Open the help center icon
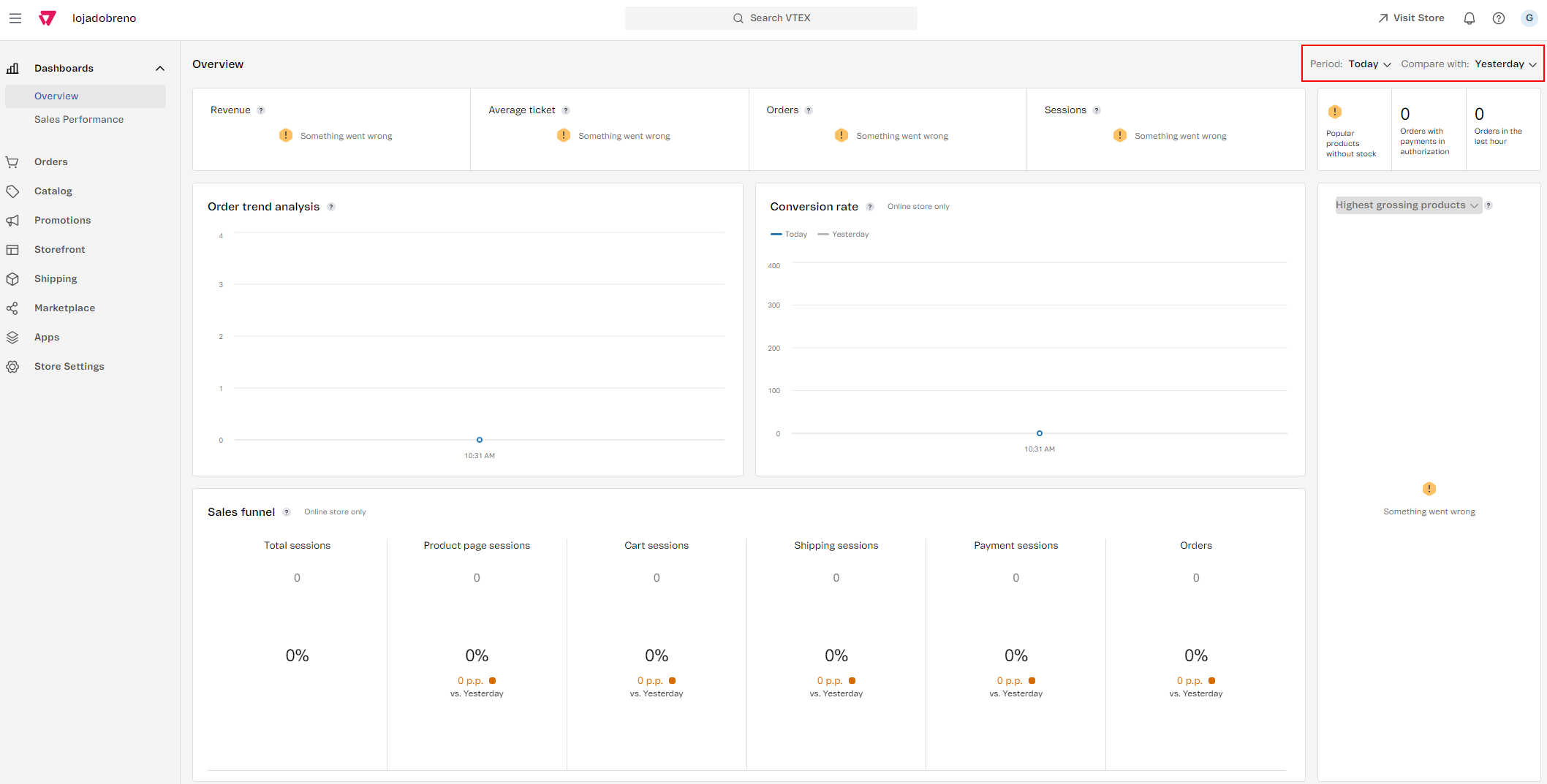Image resolution: width=1547 pixels, height=784 pixels. (1498, 18)
